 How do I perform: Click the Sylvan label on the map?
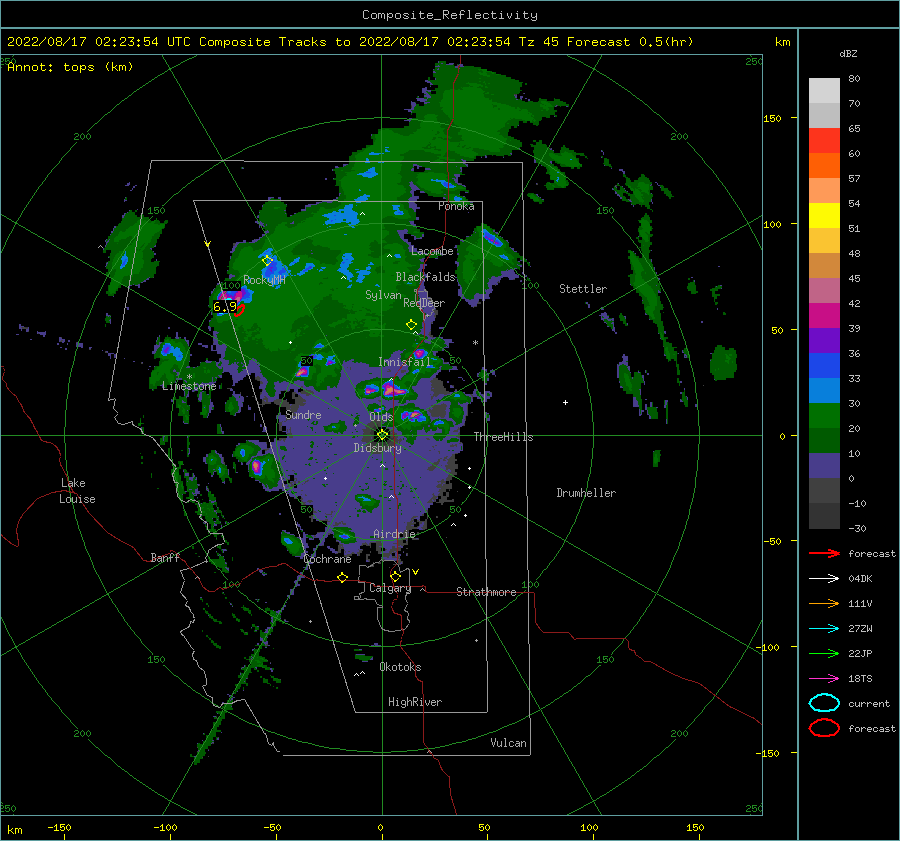pyautogui.click(x=383, y=295)
